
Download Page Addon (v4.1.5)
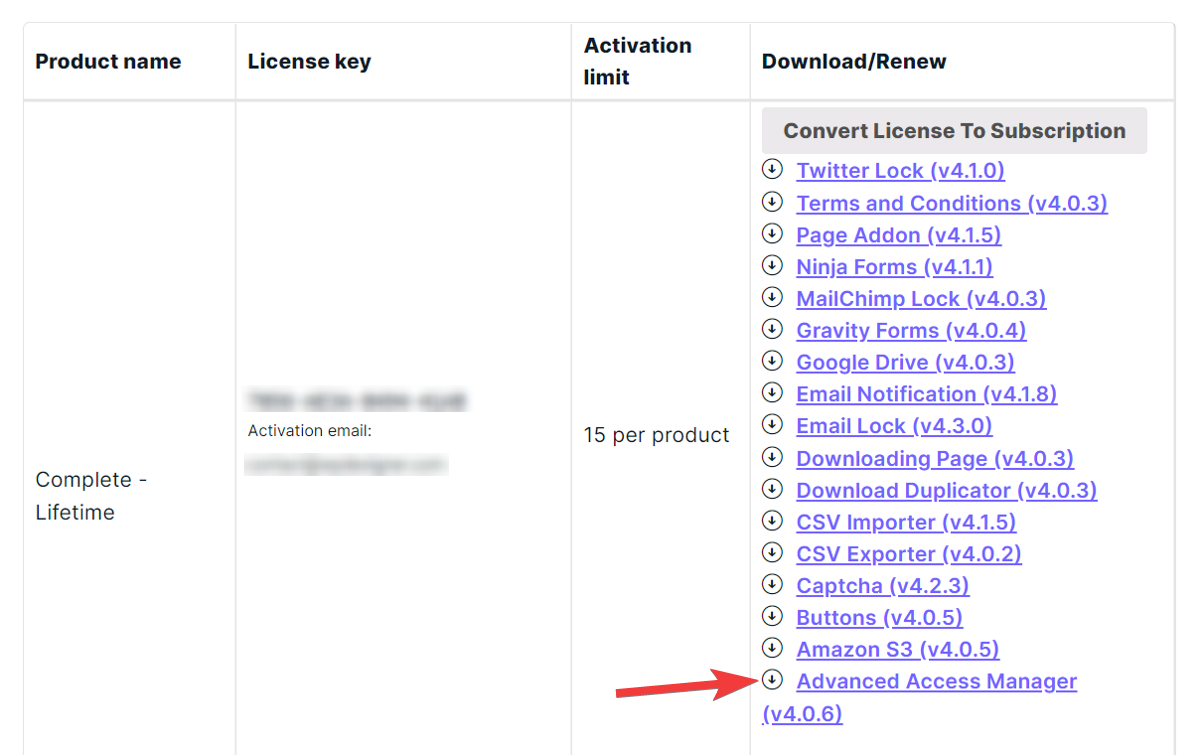click(898, 235)
